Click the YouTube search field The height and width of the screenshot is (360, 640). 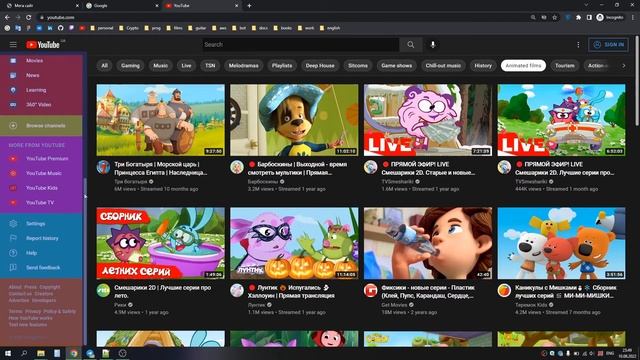[301, 44]
